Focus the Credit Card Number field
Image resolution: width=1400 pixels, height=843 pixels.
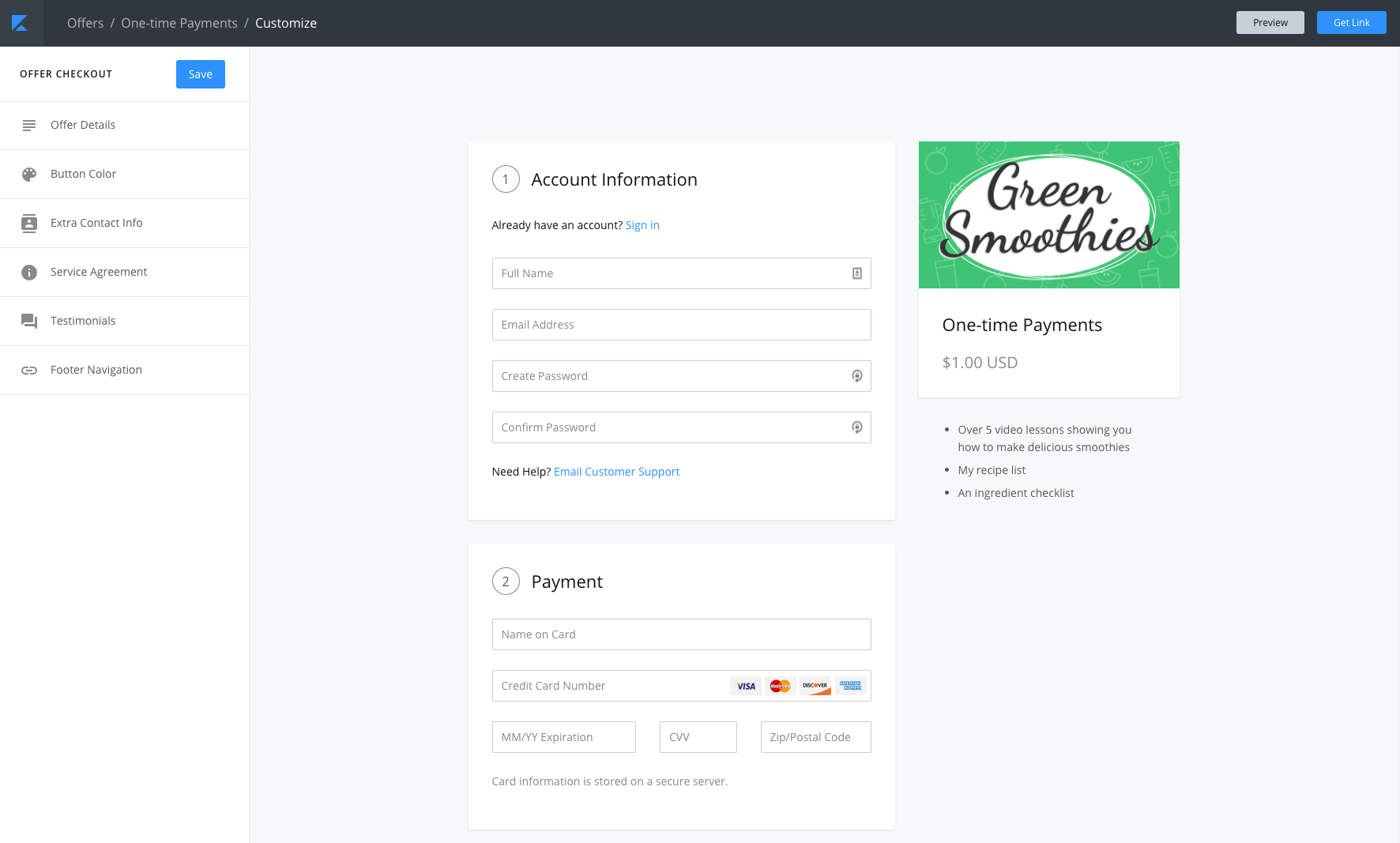pyautogui.click(x=682, y=686)
